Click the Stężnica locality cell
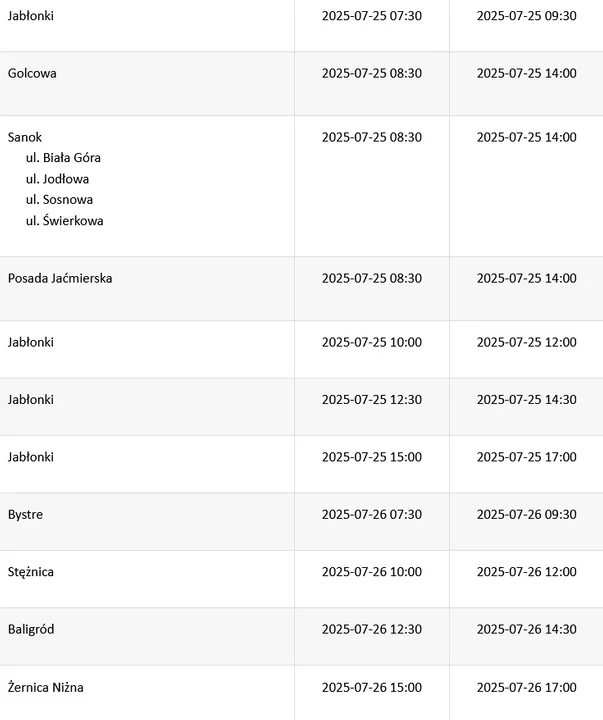The image size is (603, 720). point(31,572)
